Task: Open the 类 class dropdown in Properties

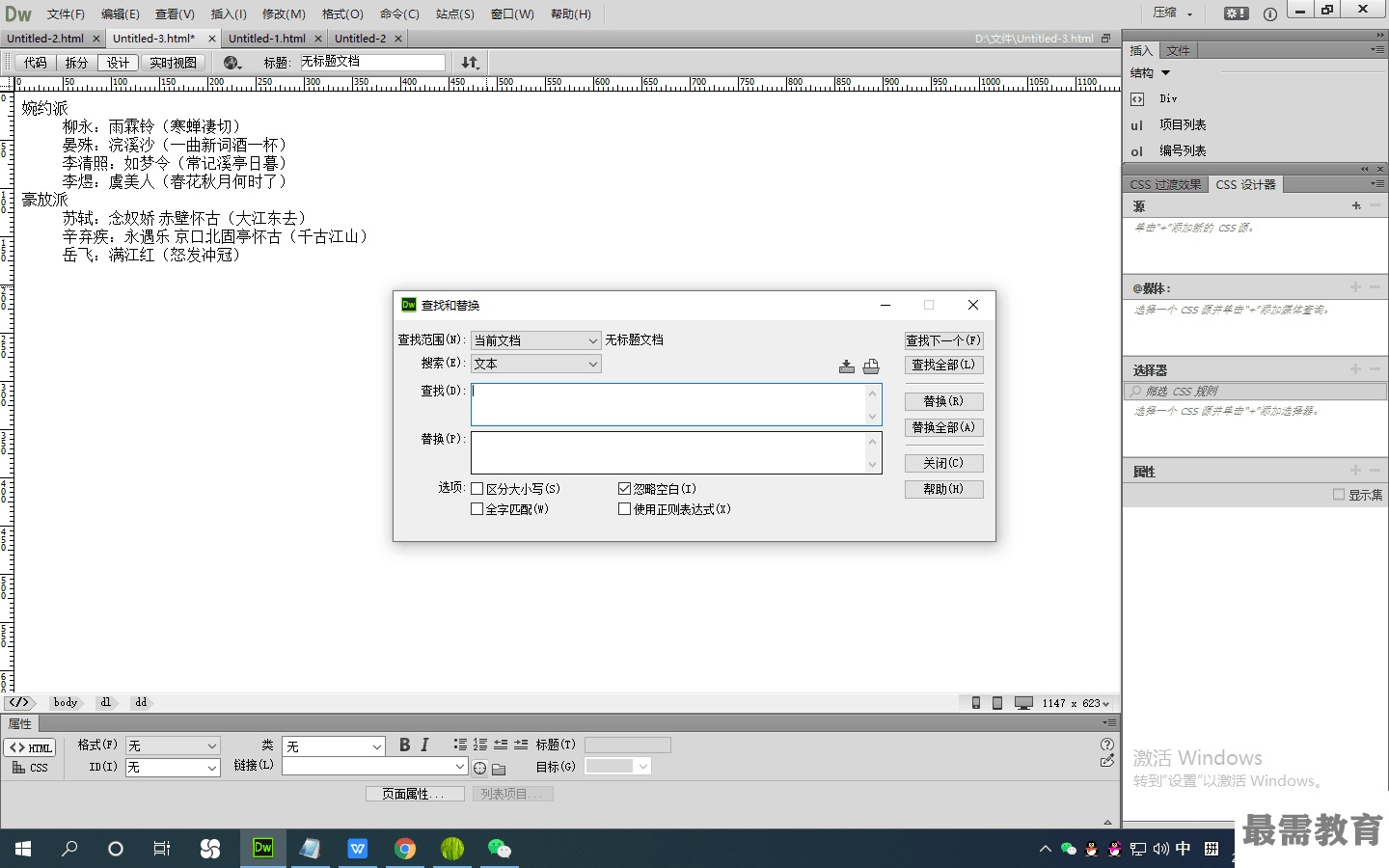Action: pos(334,746)
